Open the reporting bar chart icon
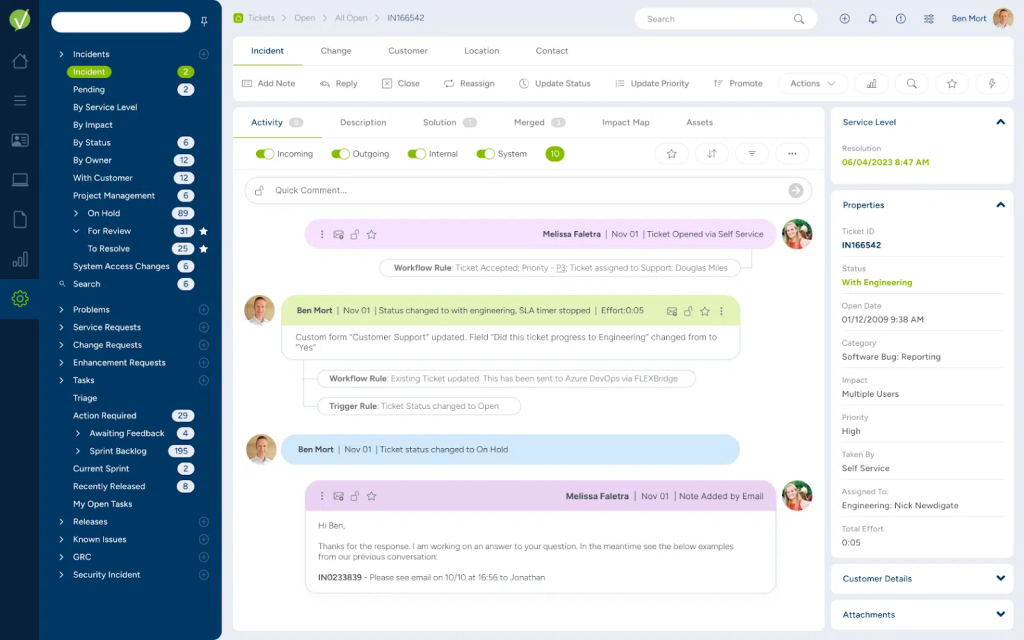This screenshot has height=640, width=1024. pyautogui.click(x=872, y=83)
